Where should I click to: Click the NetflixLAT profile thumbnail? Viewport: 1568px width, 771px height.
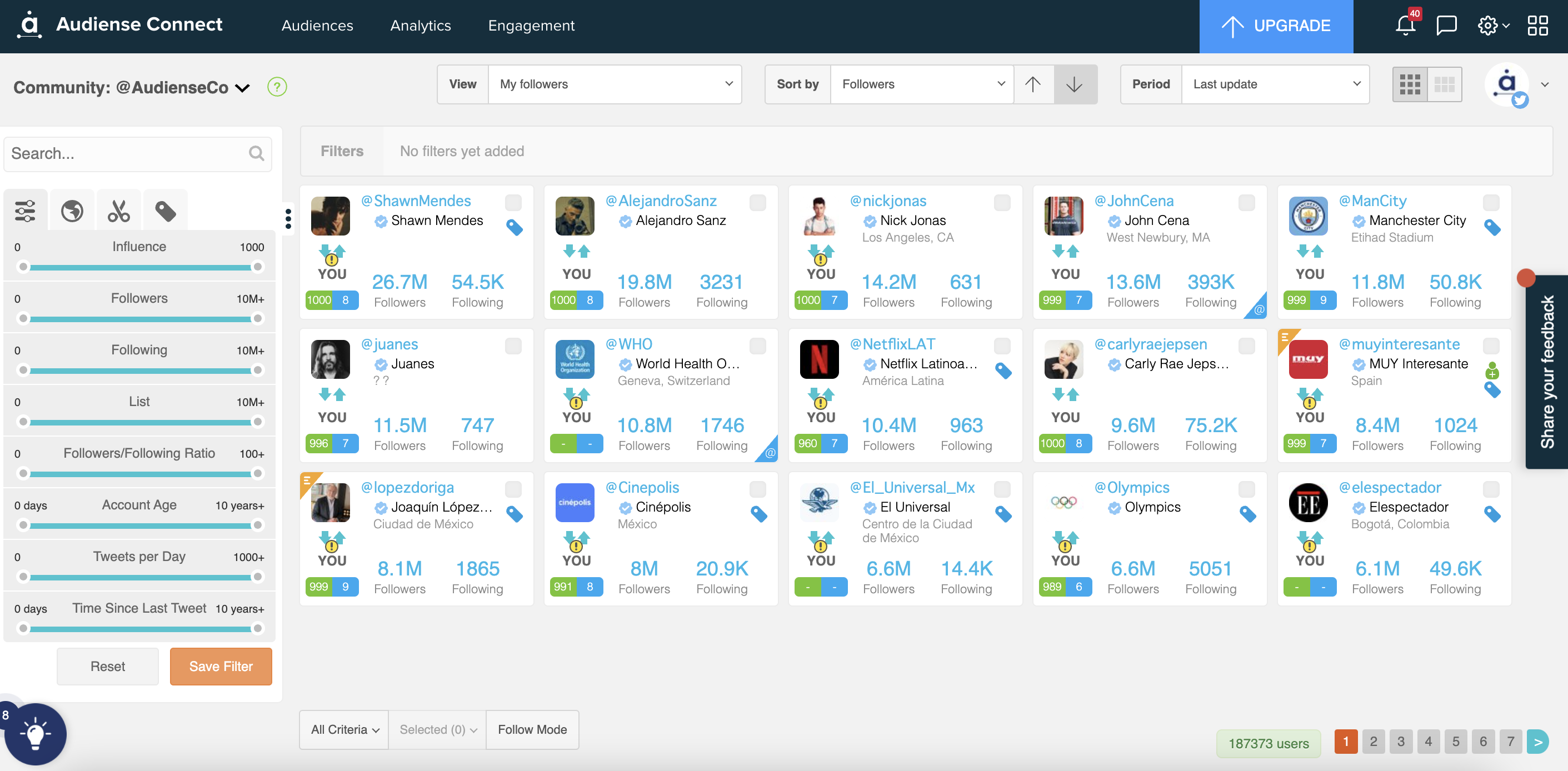pyautogui.click(x=818, y=359)
